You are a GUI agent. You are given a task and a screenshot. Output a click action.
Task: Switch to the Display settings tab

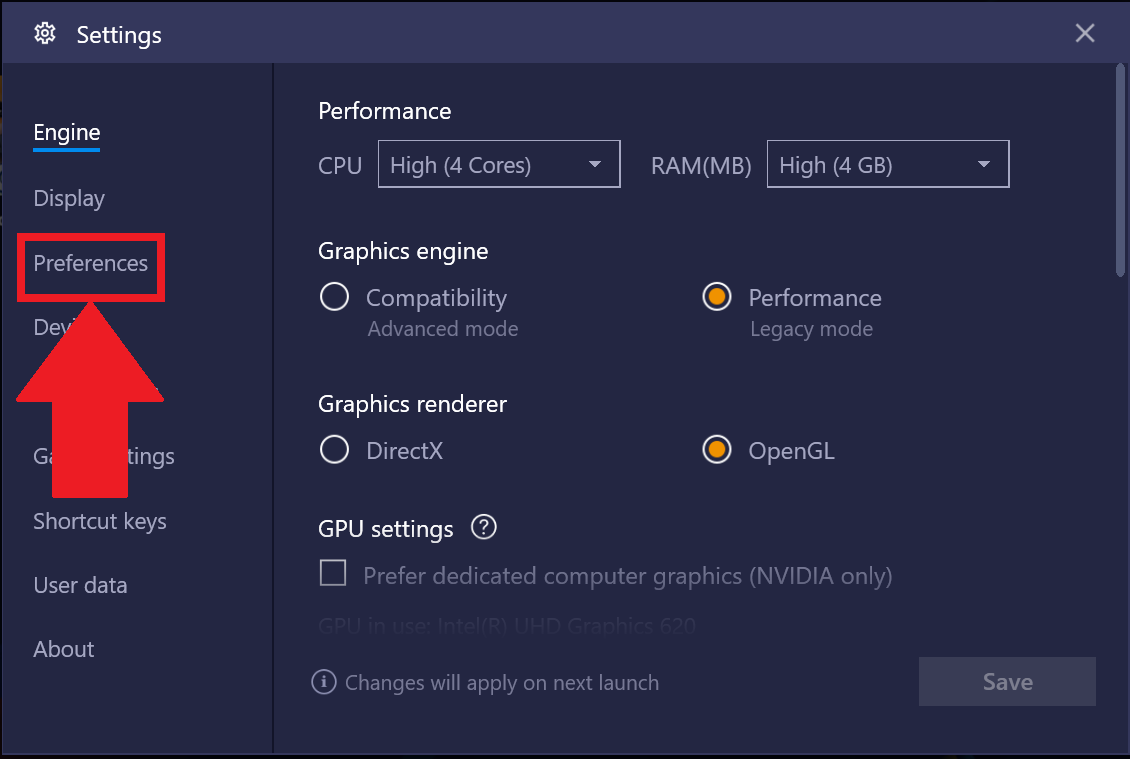[69, 198]
